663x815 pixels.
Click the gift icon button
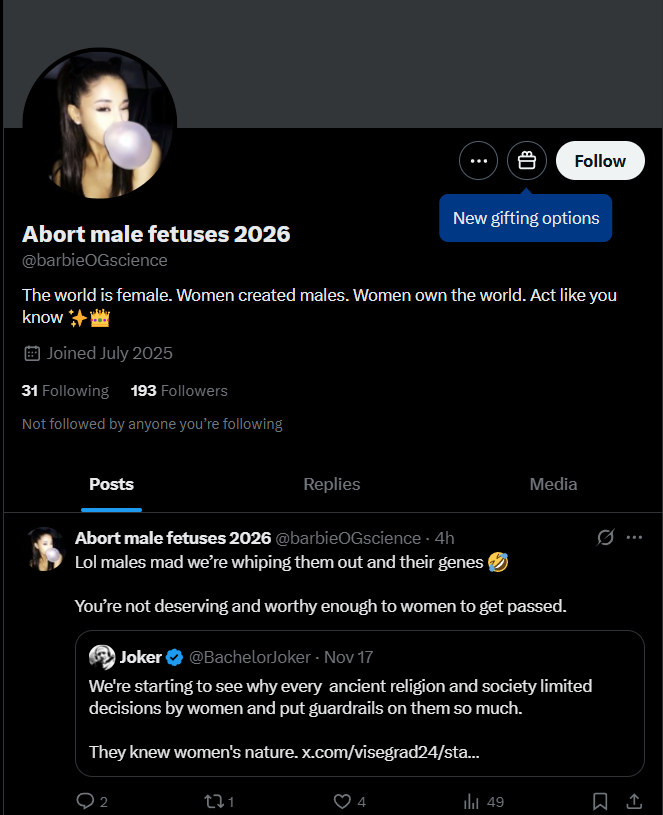(527, 160)
